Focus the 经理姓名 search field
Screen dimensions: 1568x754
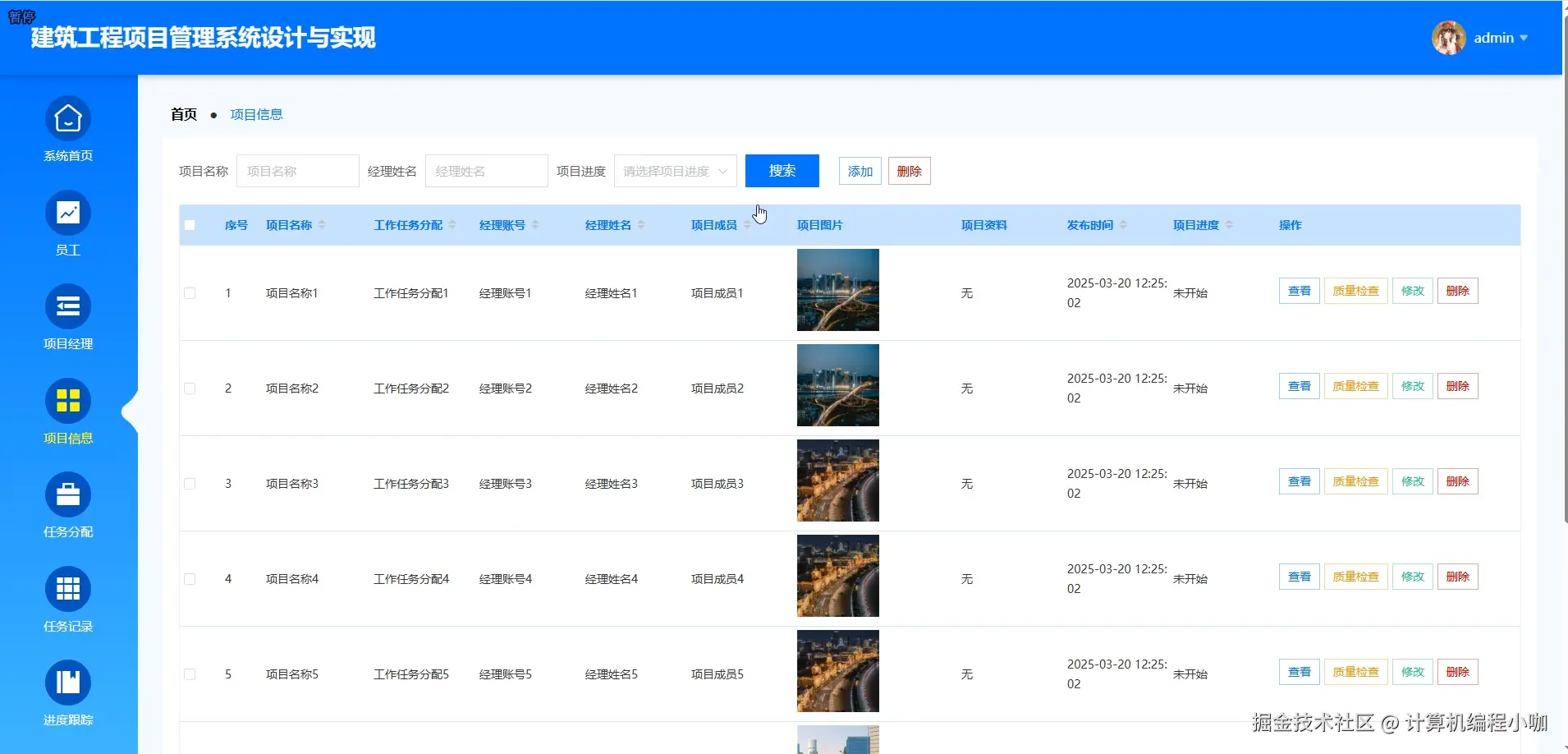coord(487,171)
